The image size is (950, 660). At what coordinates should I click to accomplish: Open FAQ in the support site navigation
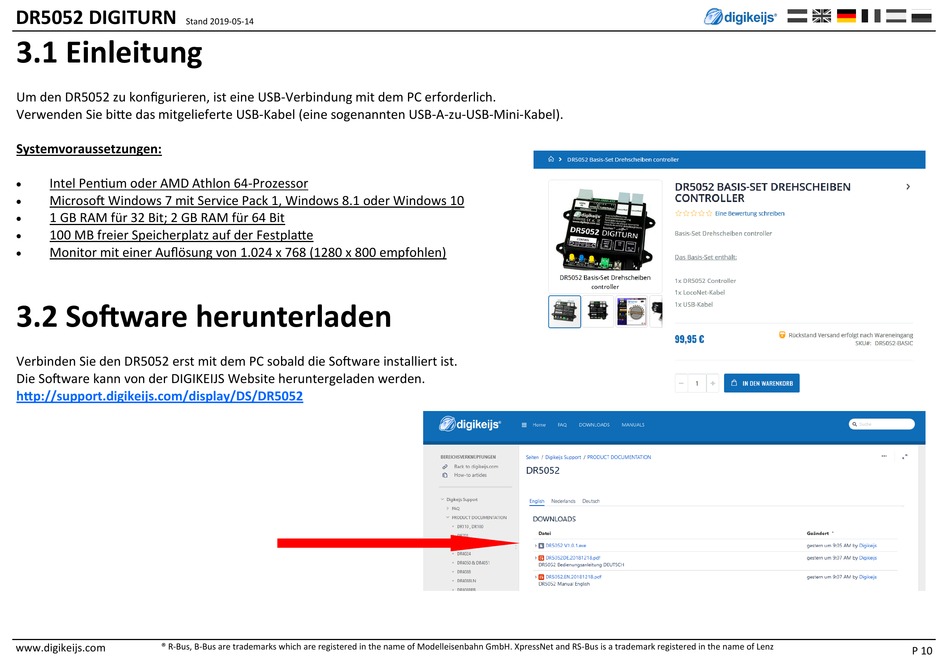click(x=562, y=425)
